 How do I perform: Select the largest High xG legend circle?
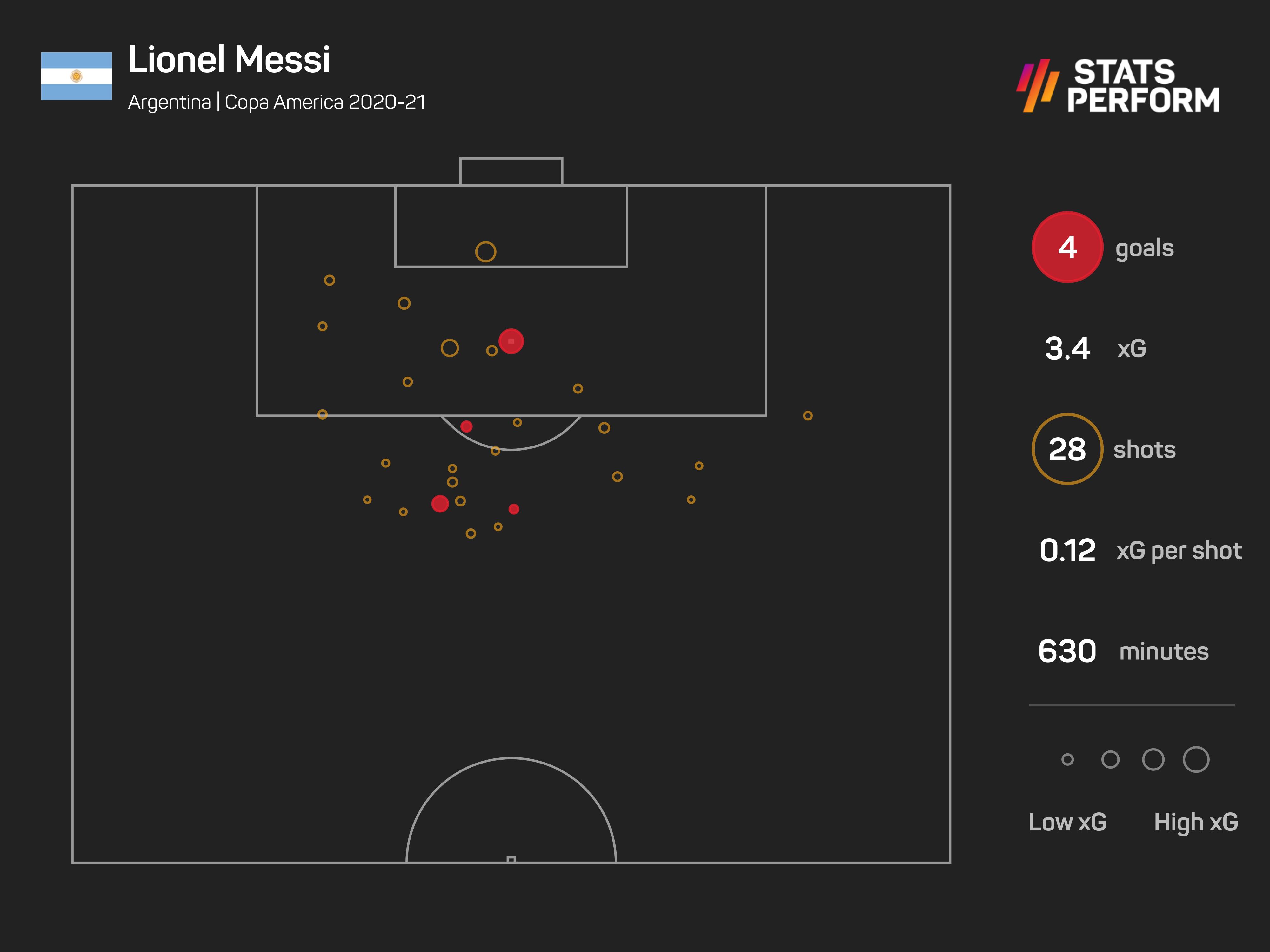1196,760
